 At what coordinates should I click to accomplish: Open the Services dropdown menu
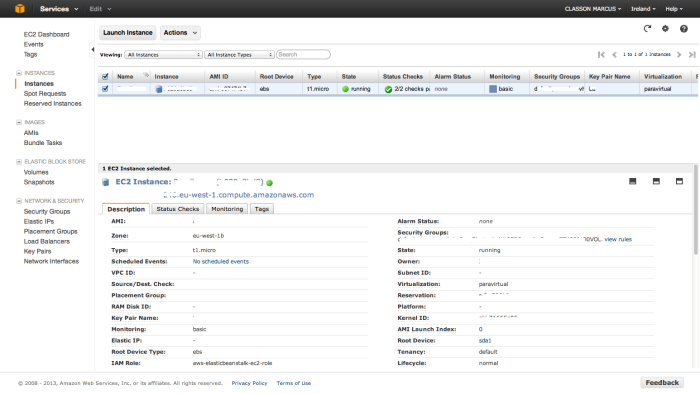59,8
